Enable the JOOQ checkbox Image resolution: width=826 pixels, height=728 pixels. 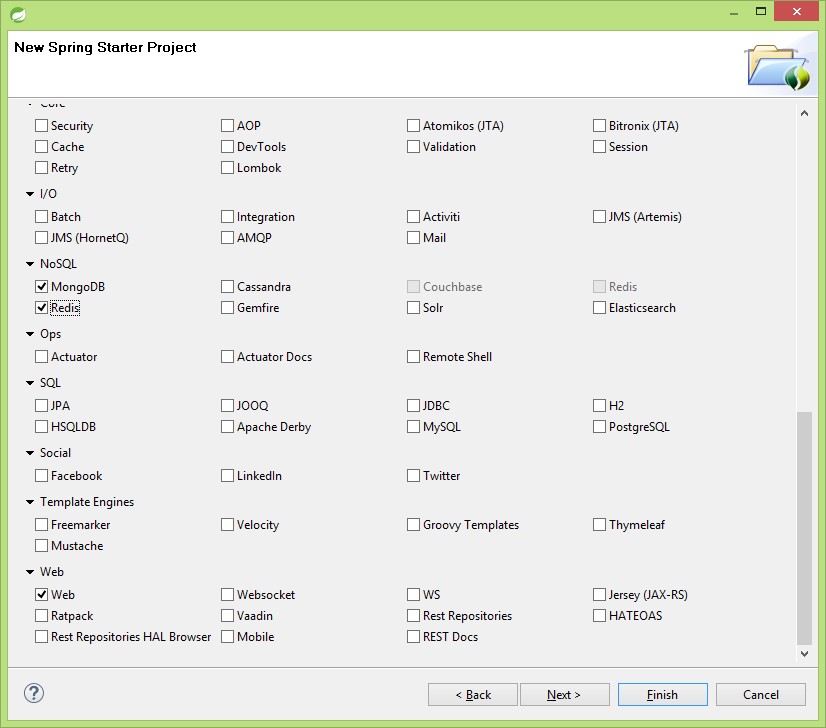click(x=227, y=406)
